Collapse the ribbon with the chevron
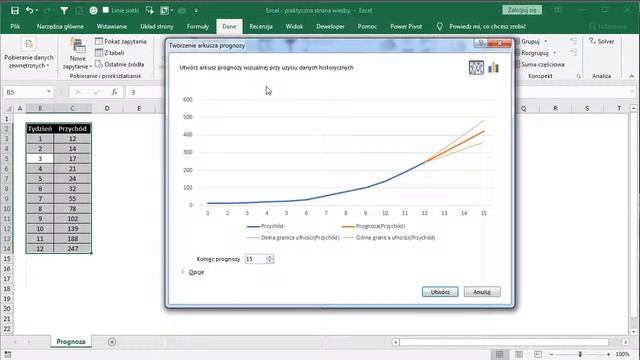Screen dimensions: 640x360 pyautogui.click(x=631, y=76)
